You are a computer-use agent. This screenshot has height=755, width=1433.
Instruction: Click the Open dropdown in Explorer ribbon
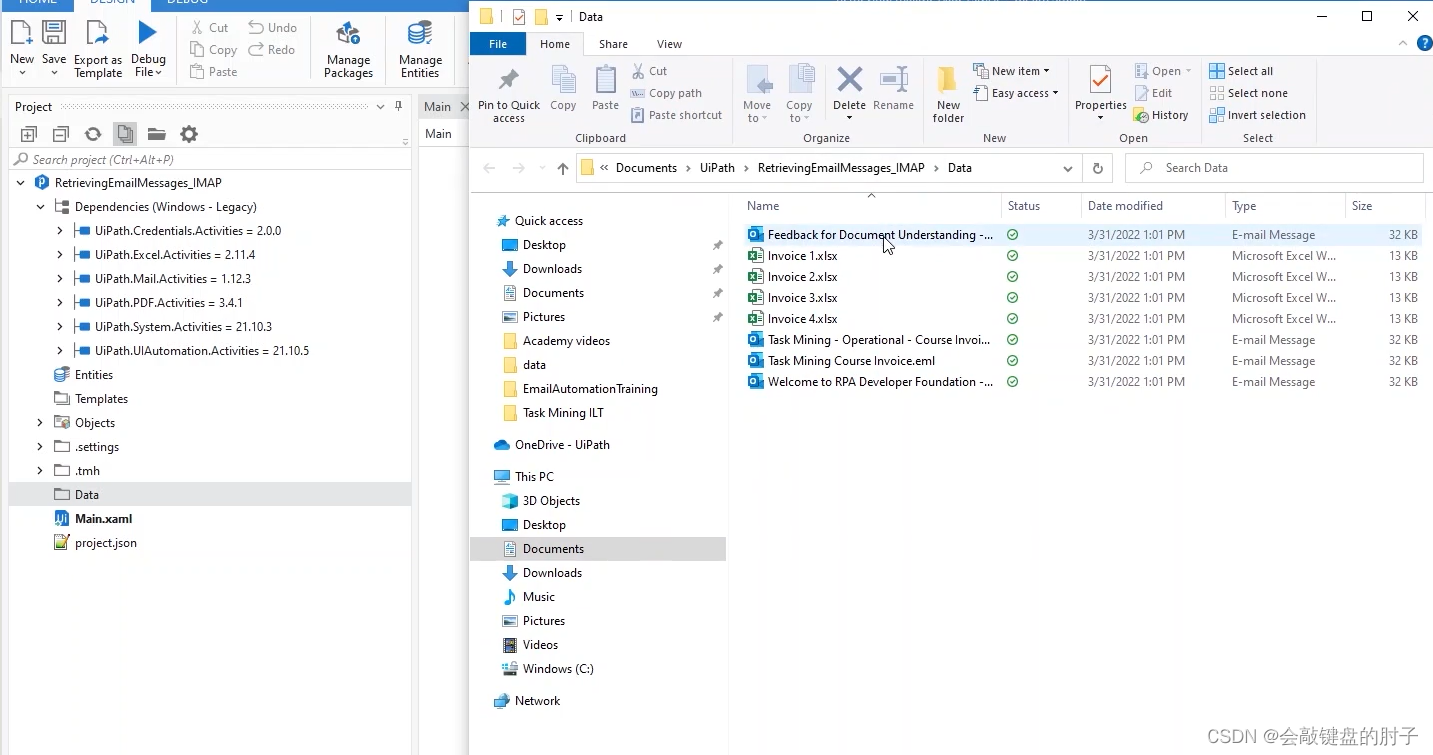click(1164, 71)
